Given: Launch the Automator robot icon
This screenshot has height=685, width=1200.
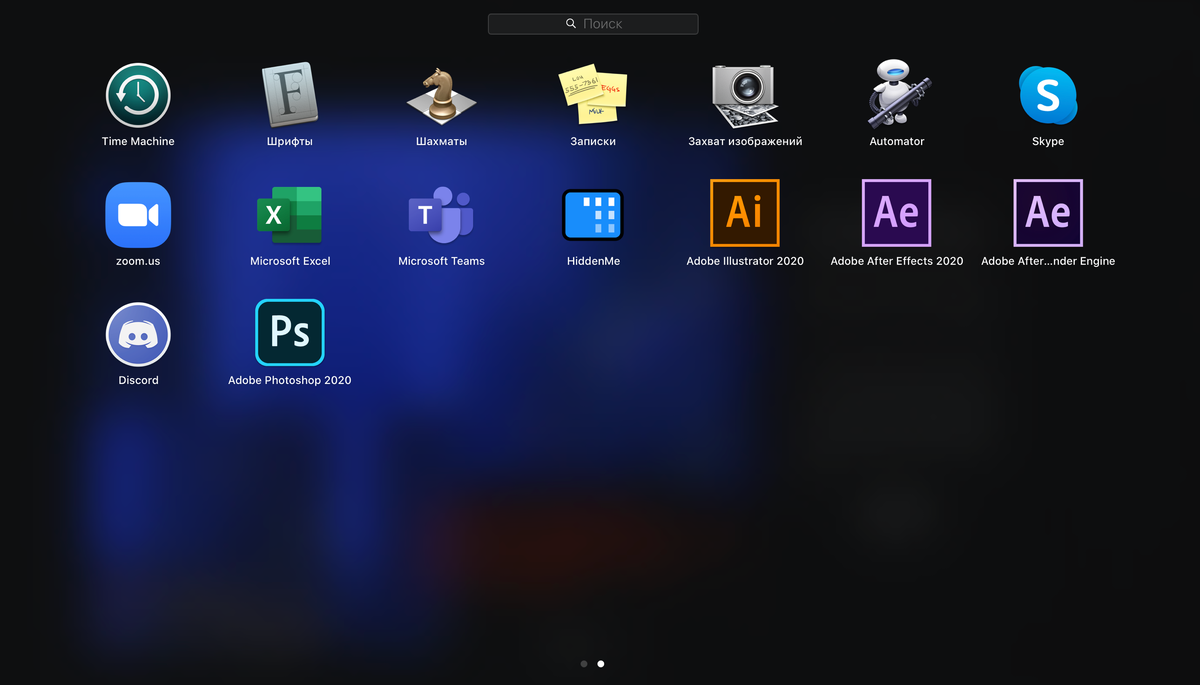Looking at the screenshot, I should 897,94.
